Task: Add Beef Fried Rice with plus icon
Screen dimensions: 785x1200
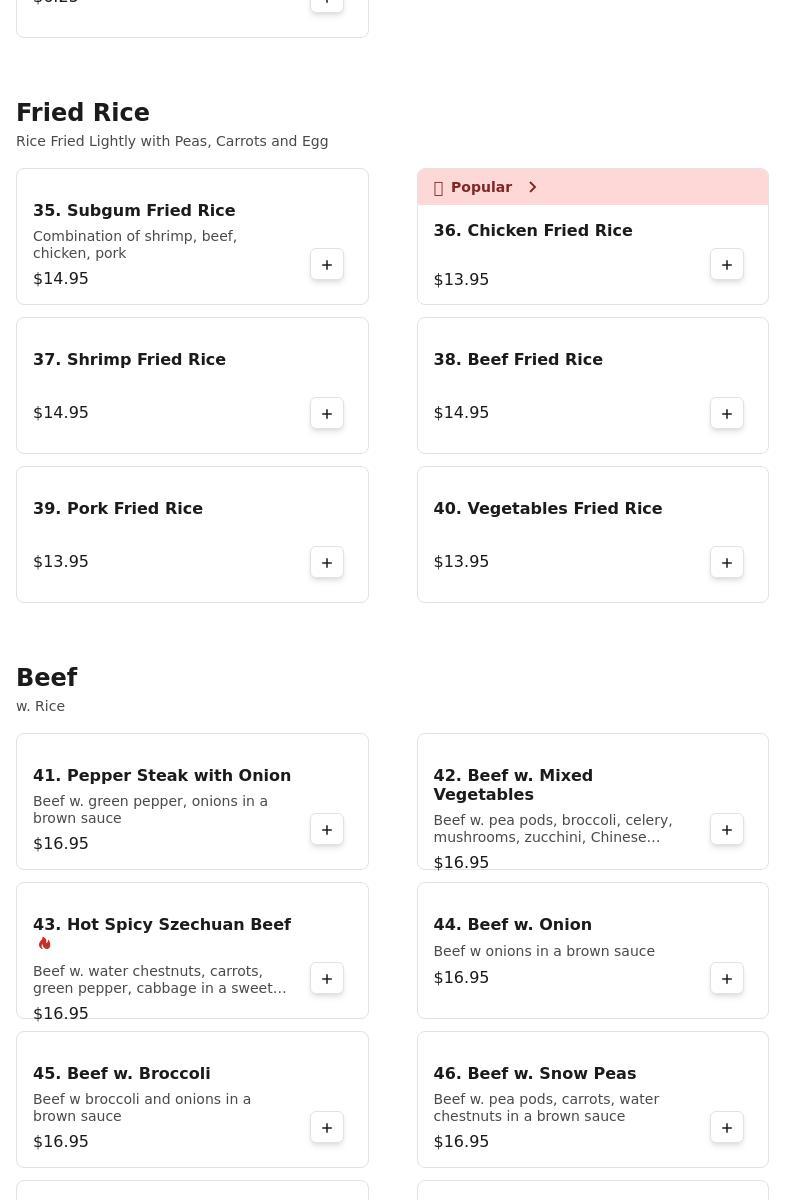Action: (x=727, y=414)
